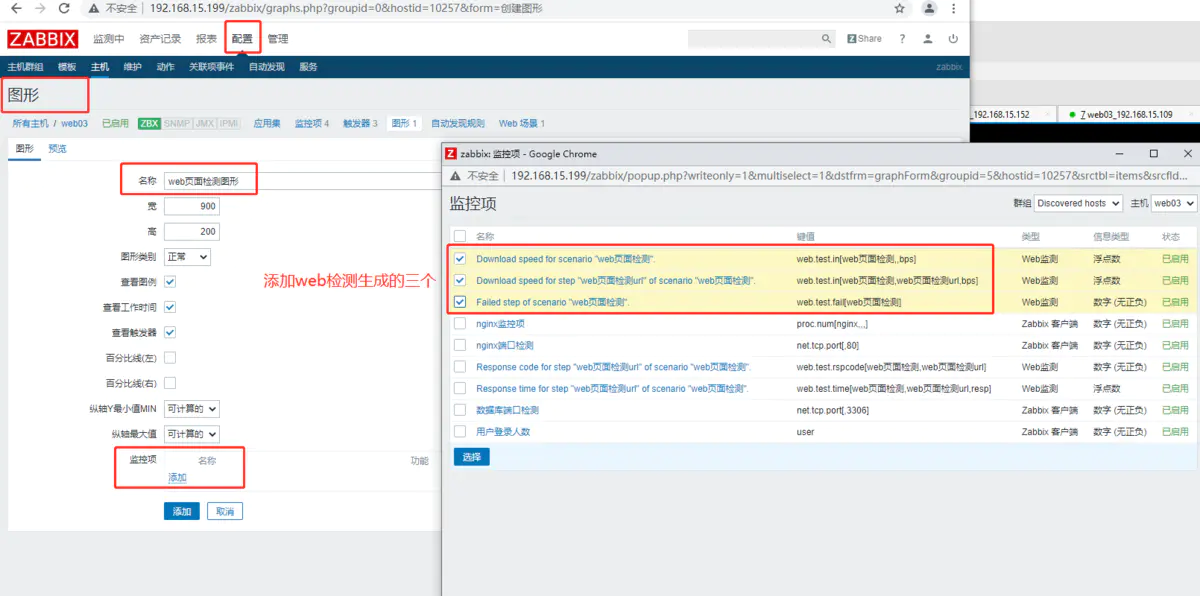Click the ZABBIX logo
1200x596 pixels.
tap(43, 39)
